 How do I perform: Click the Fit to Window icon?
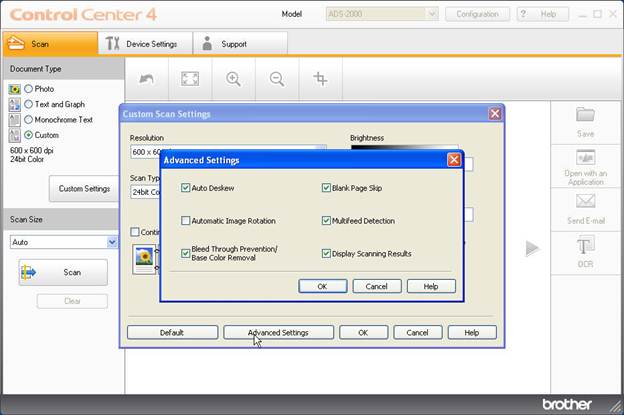[x=190, y=79]
